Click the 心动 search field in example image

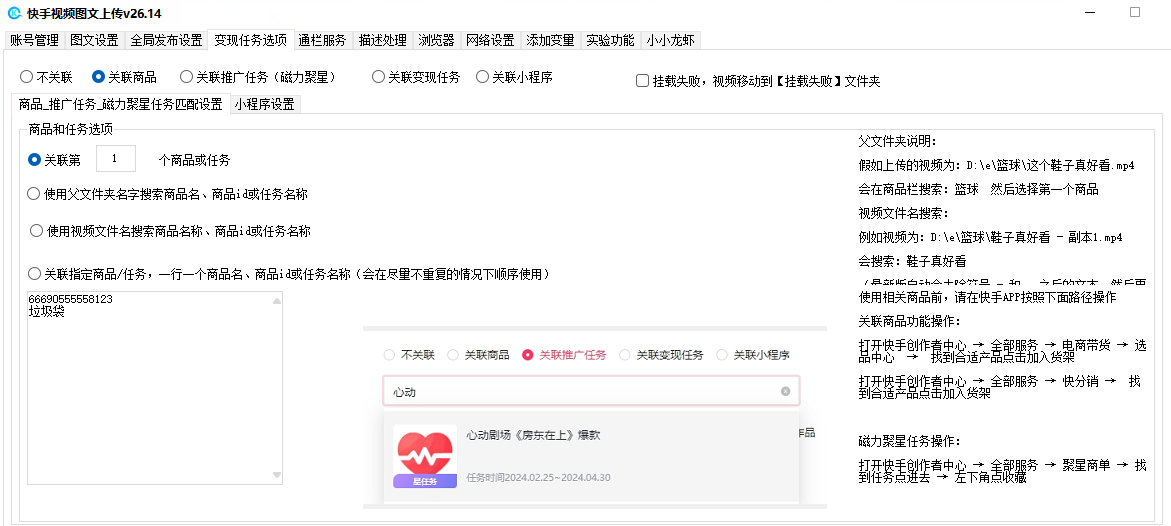(591, 391)
